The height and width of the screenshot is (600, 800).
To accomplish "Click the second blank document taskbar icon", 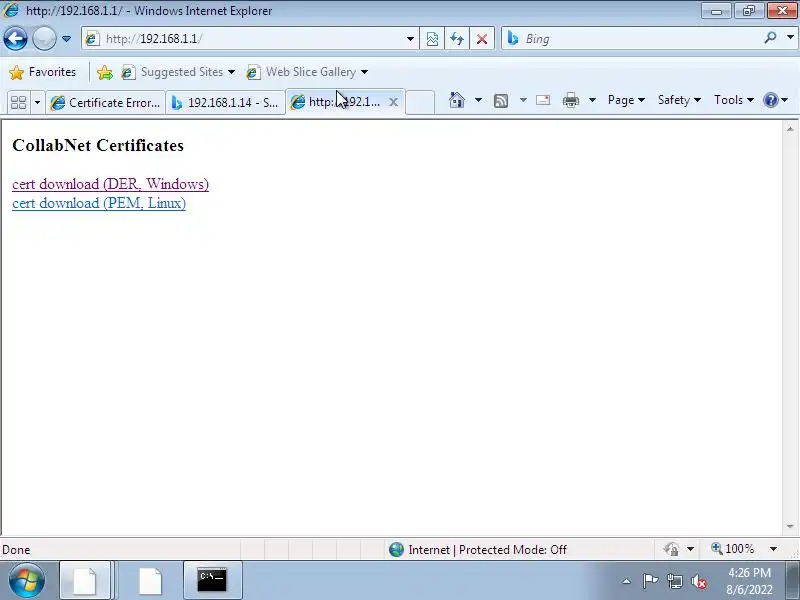I will click(151, 581).
